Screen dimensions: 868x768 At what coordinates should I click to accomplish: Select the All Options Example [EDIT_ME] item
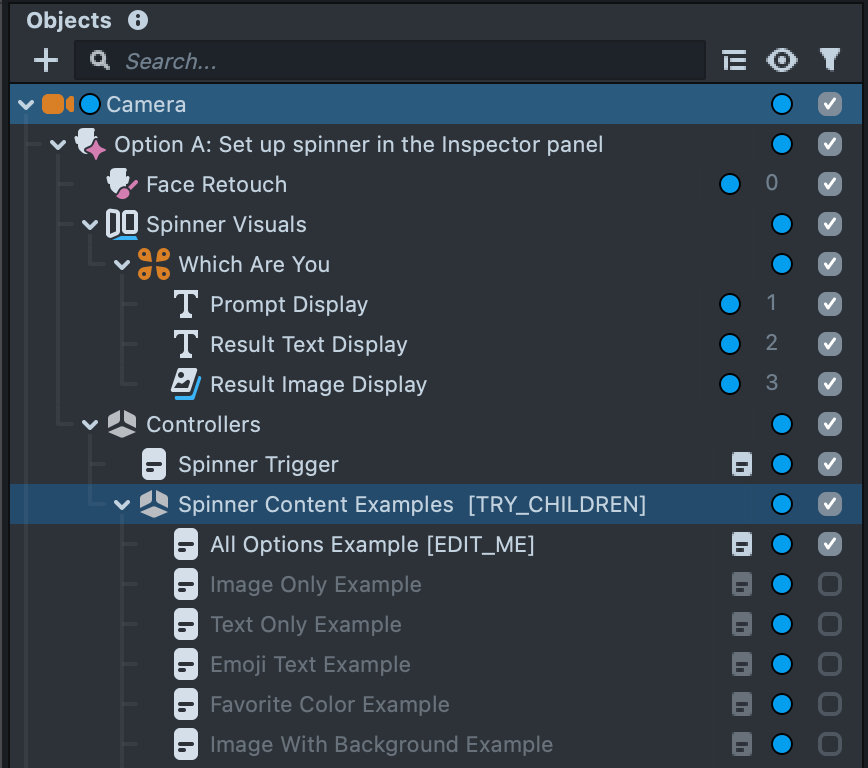pos(372,544)
